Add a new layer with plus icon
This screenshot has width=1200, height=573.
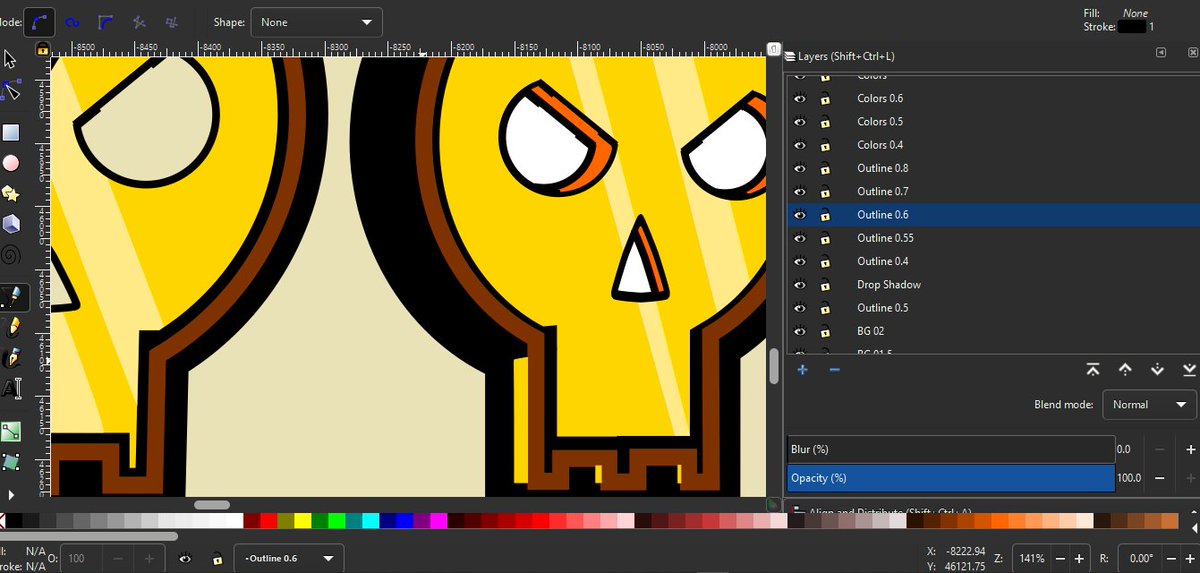[x=802, y=370]
